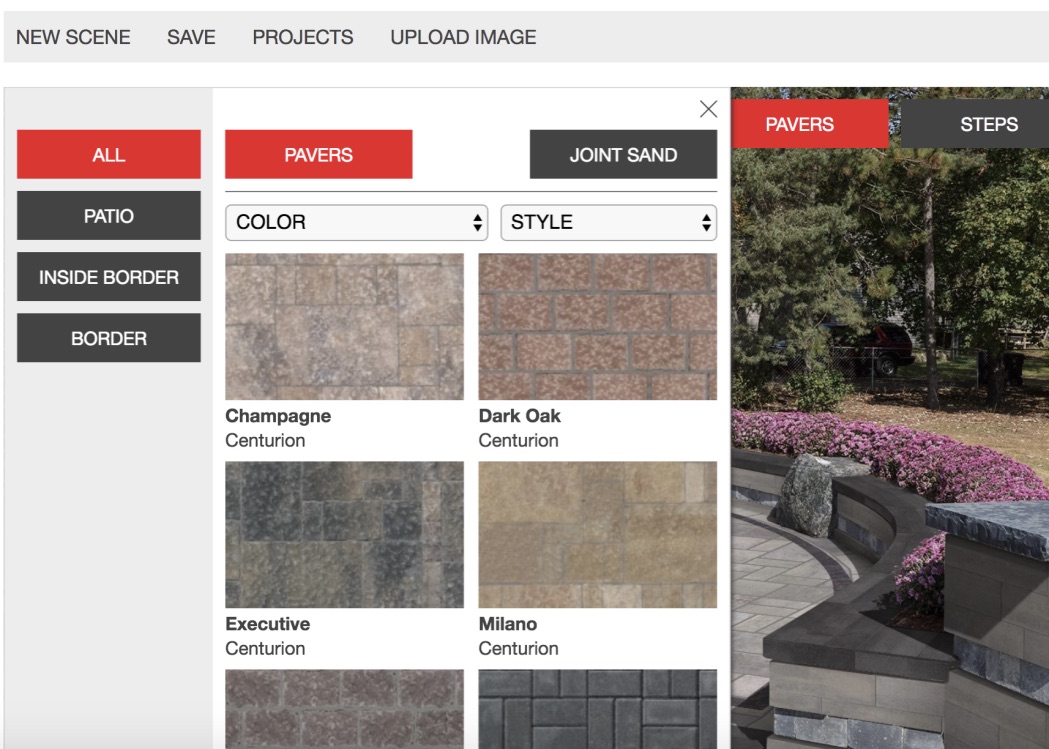Switch to the JOINT SAND tab
The height and width of the screenshot is (749, 1049).
623,155
